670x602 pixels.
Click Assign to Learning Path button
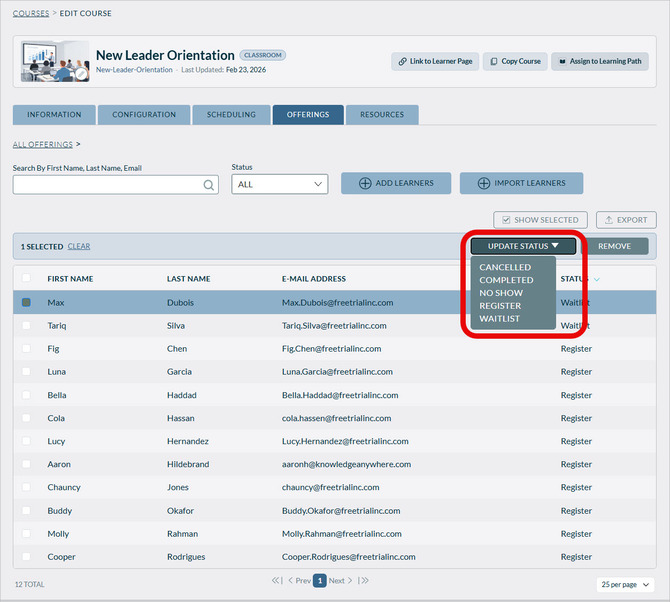tap(600, 62)
